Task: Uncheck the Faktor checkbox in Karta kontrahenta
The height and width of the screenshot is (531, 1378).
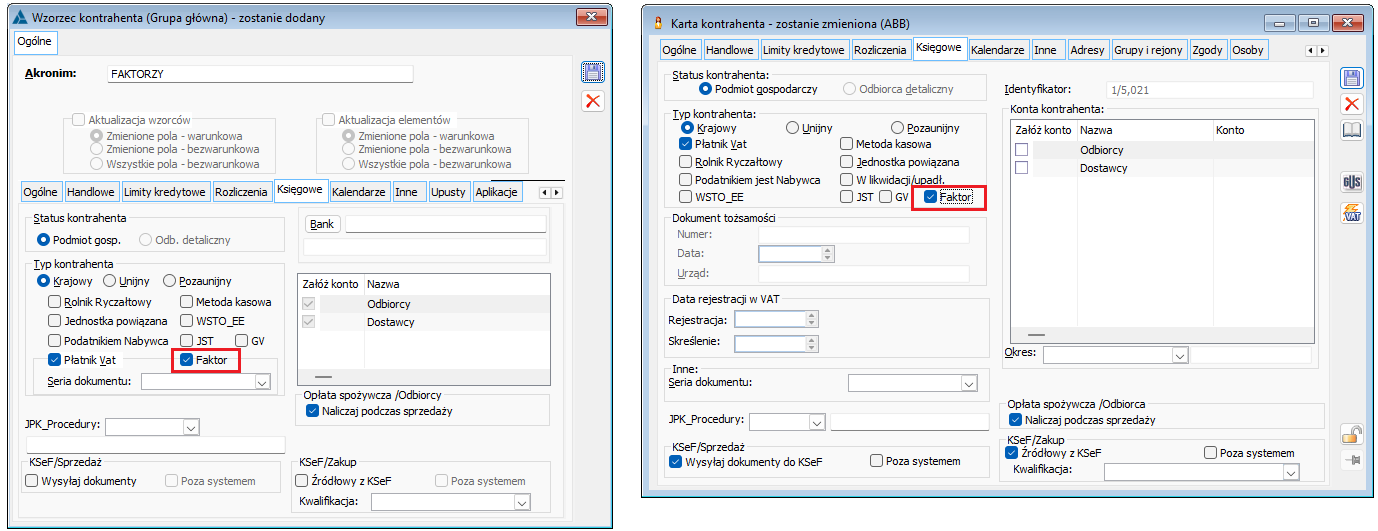Action: [x=931, y=197]
